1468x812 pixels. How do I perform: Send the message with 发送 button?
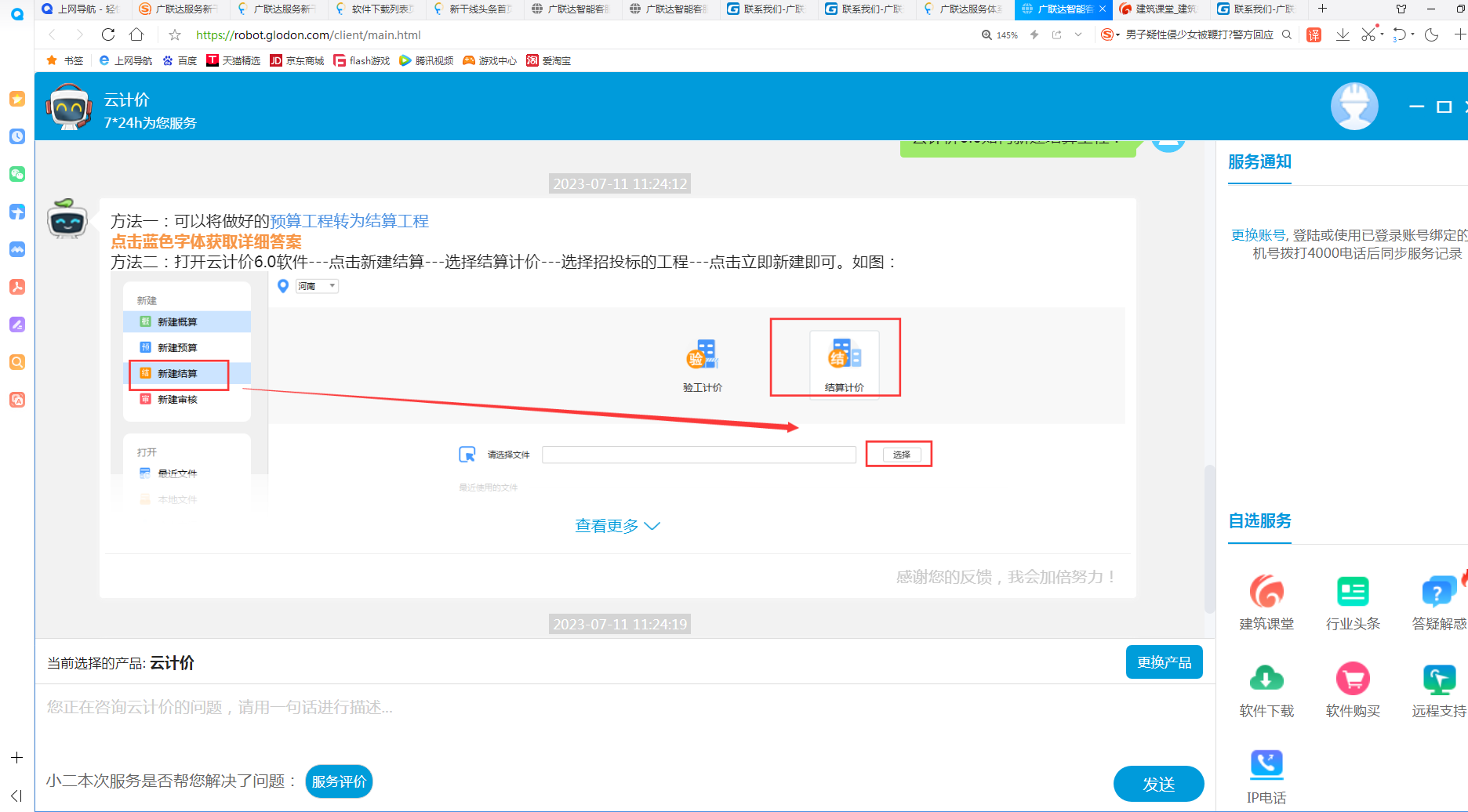1158,784
